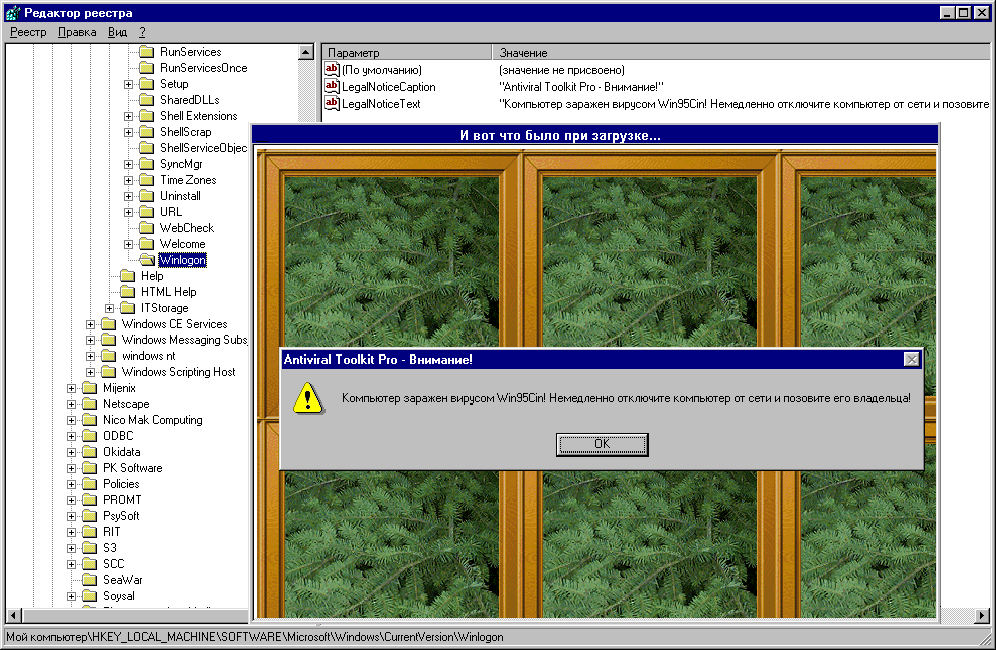Screen dimensions: 996x650
Task: Select the HTML Help folder icon
Action: click(x=128, y=292)
